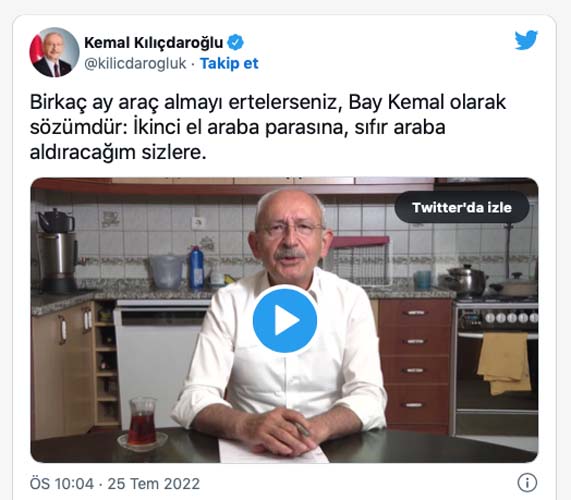Play the embedded tweet video
The image size is (571, 500).
[285, 320]
